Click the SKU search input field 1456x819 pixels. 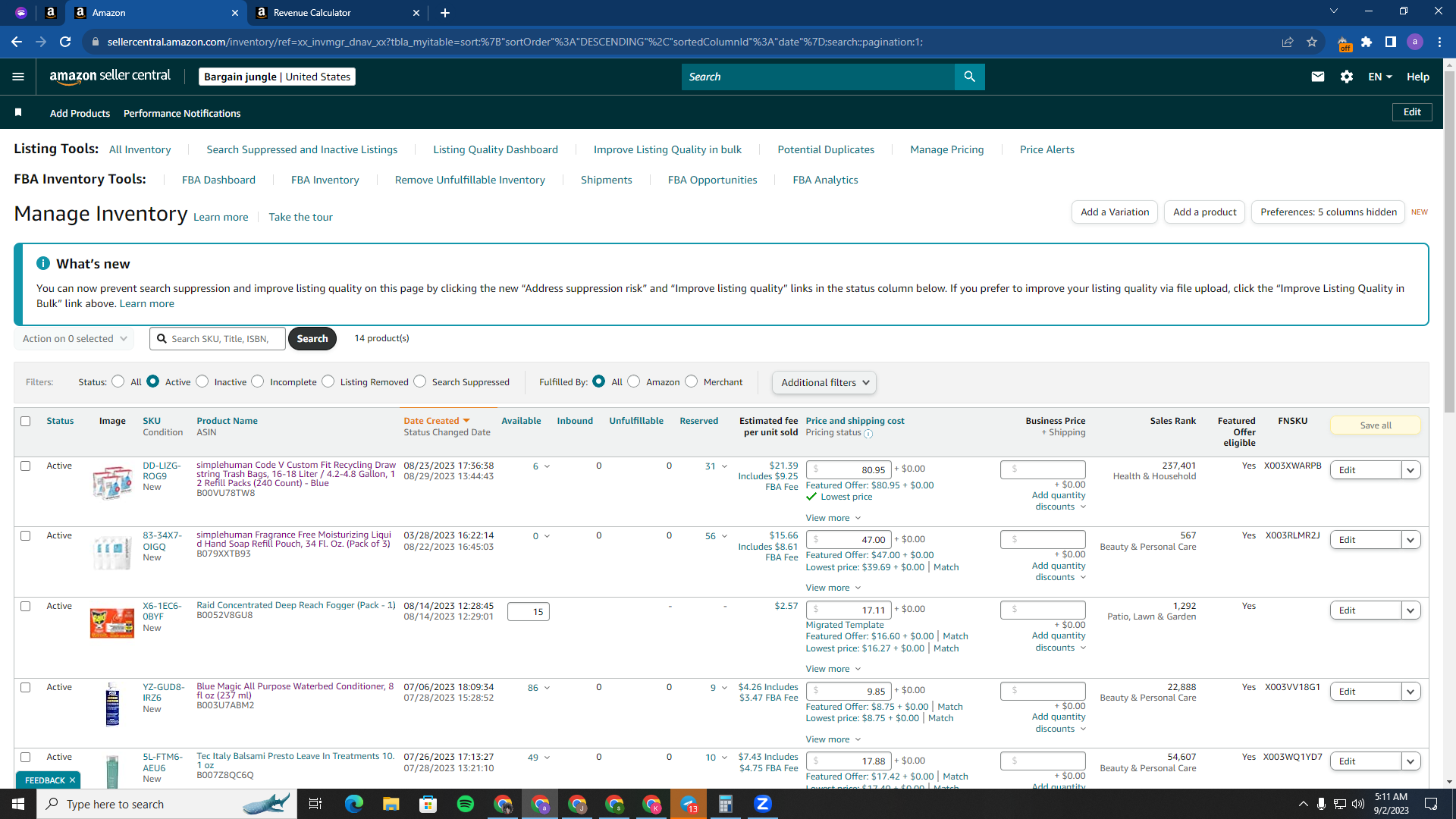click(218, 339)
